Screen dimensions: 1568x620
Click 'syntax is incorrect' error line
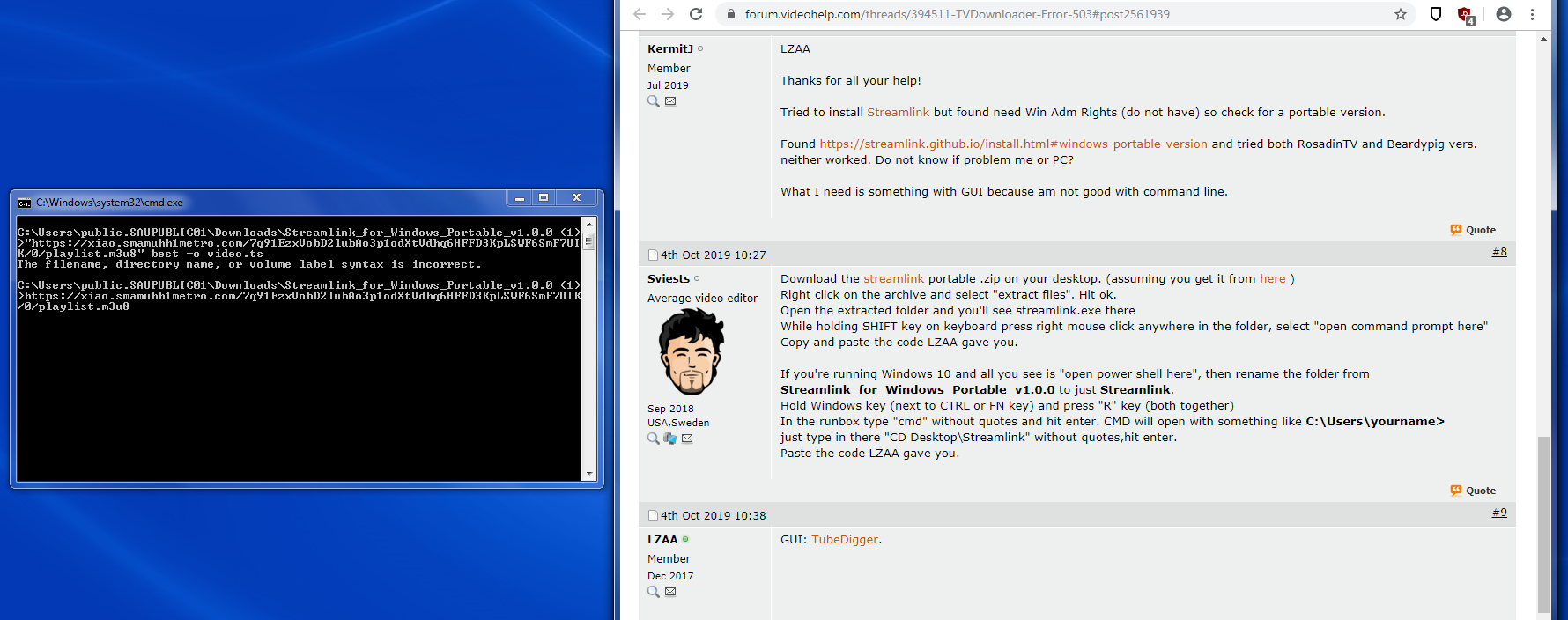(x=249, y=265)
